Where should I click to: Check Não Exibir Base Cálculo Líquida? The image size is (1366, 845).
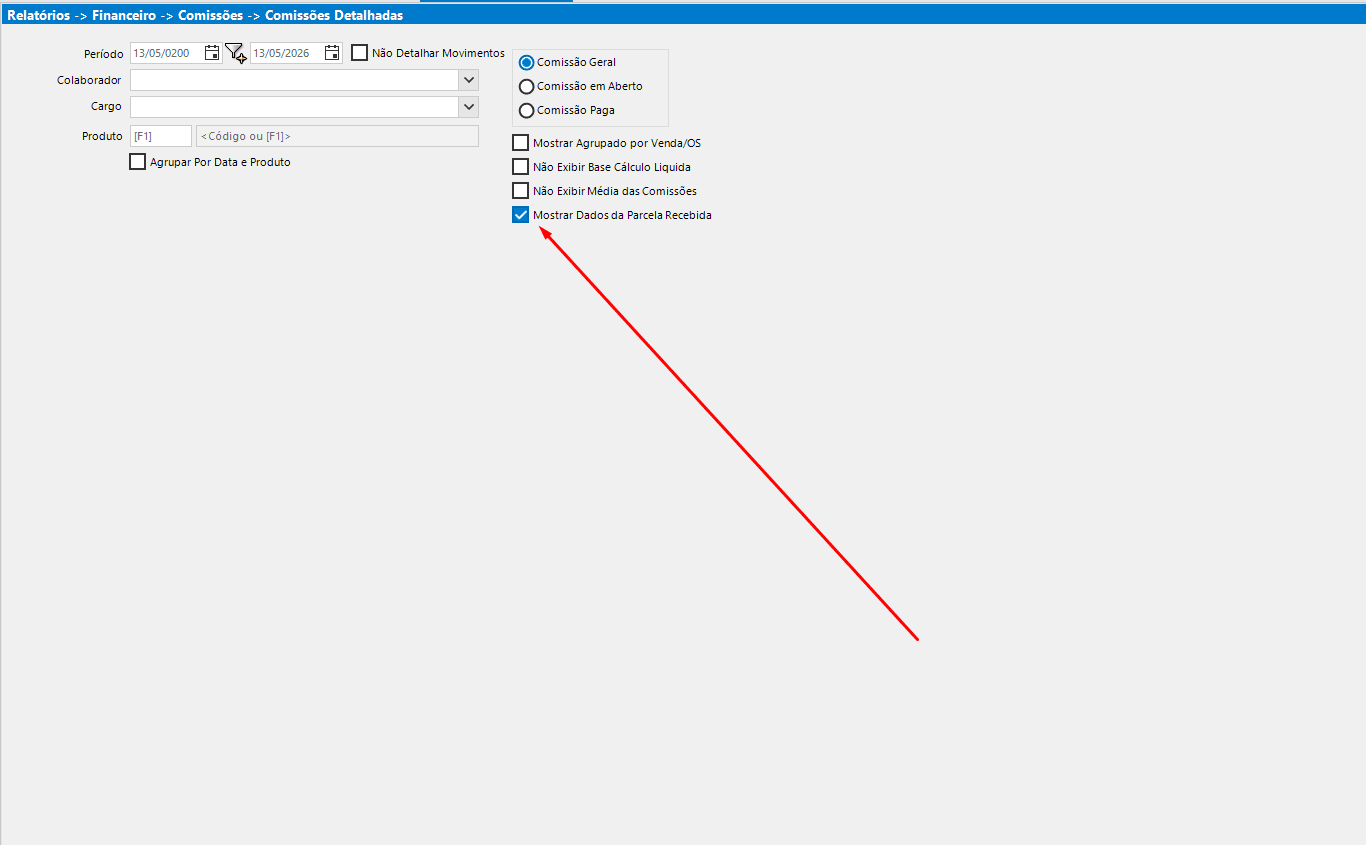(x=520, y=167)
